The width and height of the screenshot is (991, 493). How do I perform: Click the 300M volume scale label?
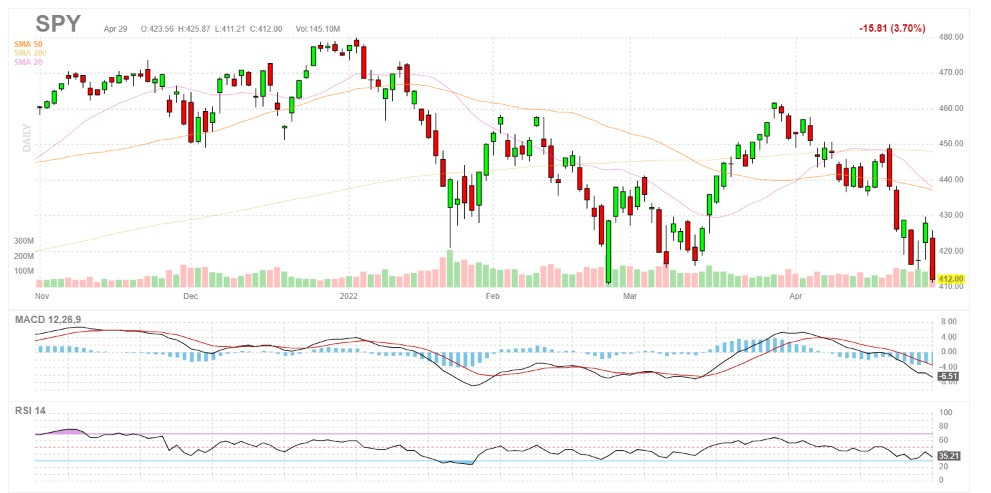coord(23,241)
